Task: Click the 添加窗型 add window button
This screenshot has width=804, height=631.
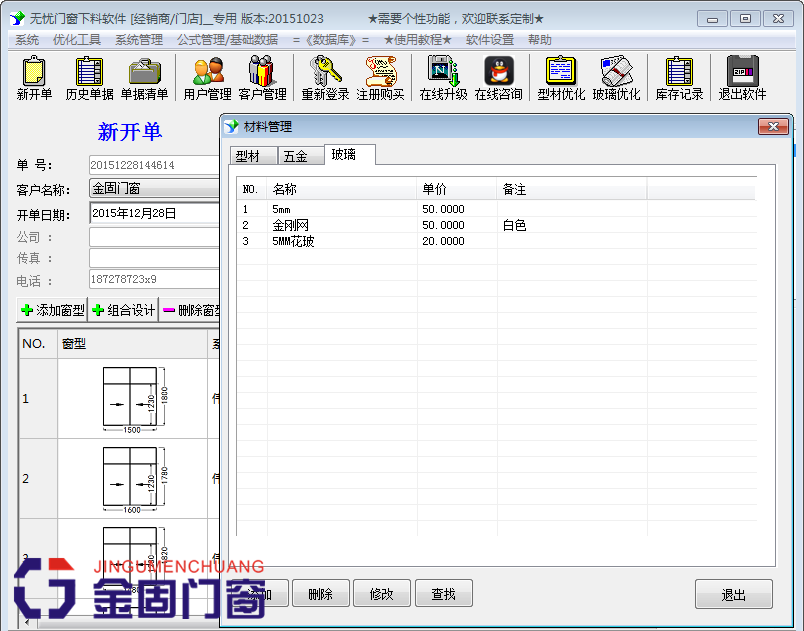Action: click(51, 309)
